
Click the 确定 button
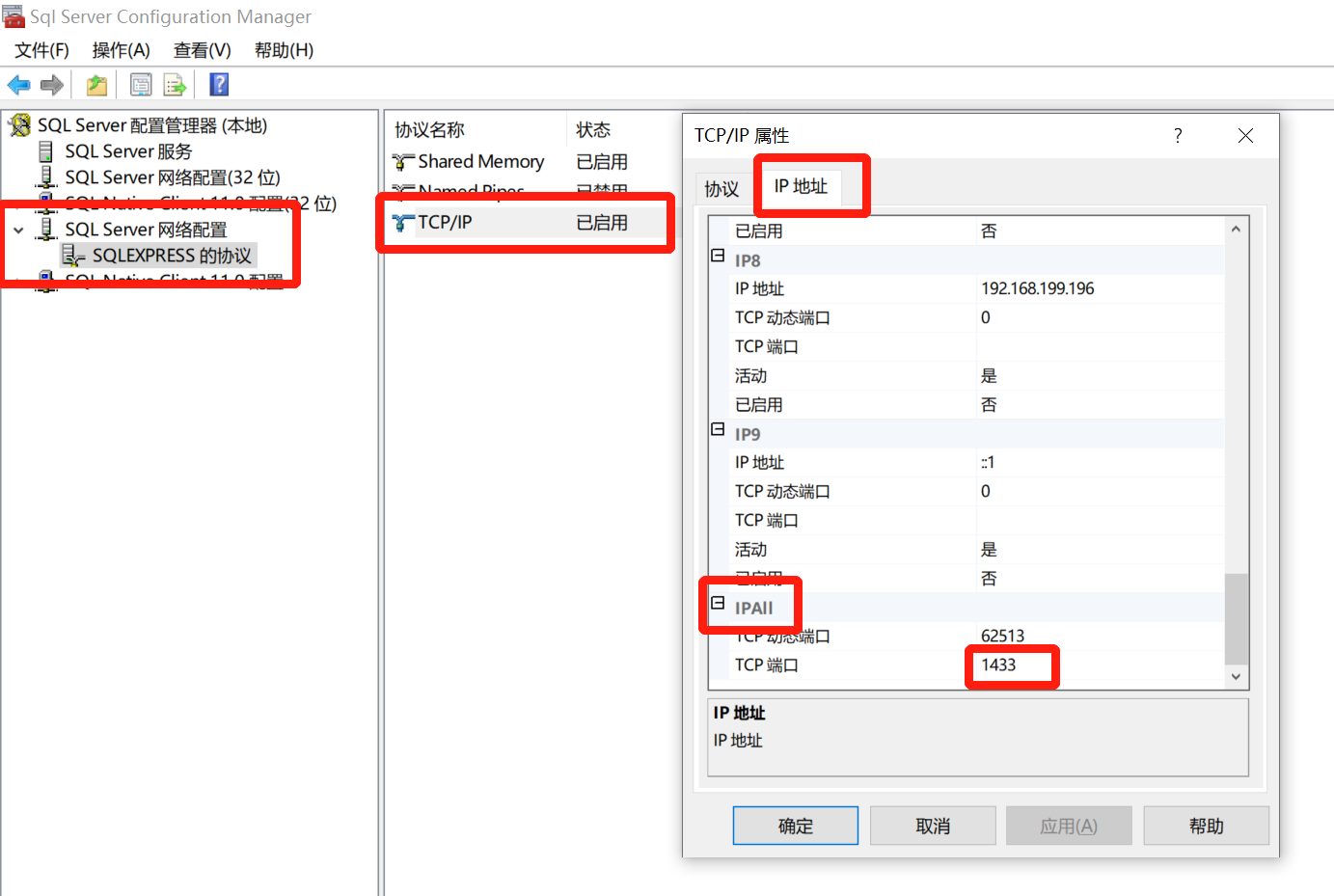point(795,825)
